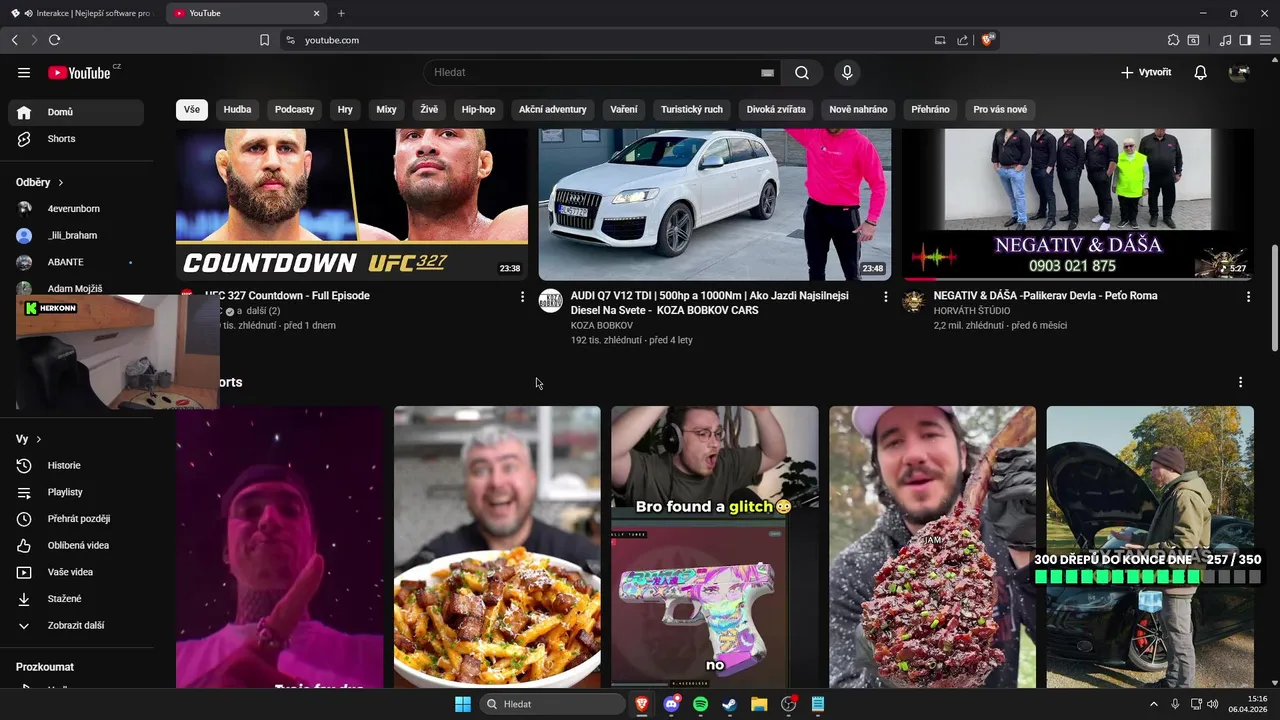Toggle the browser sidebar panel
This screenshot has width=1280, height=720.
(x=1245, y=40)
